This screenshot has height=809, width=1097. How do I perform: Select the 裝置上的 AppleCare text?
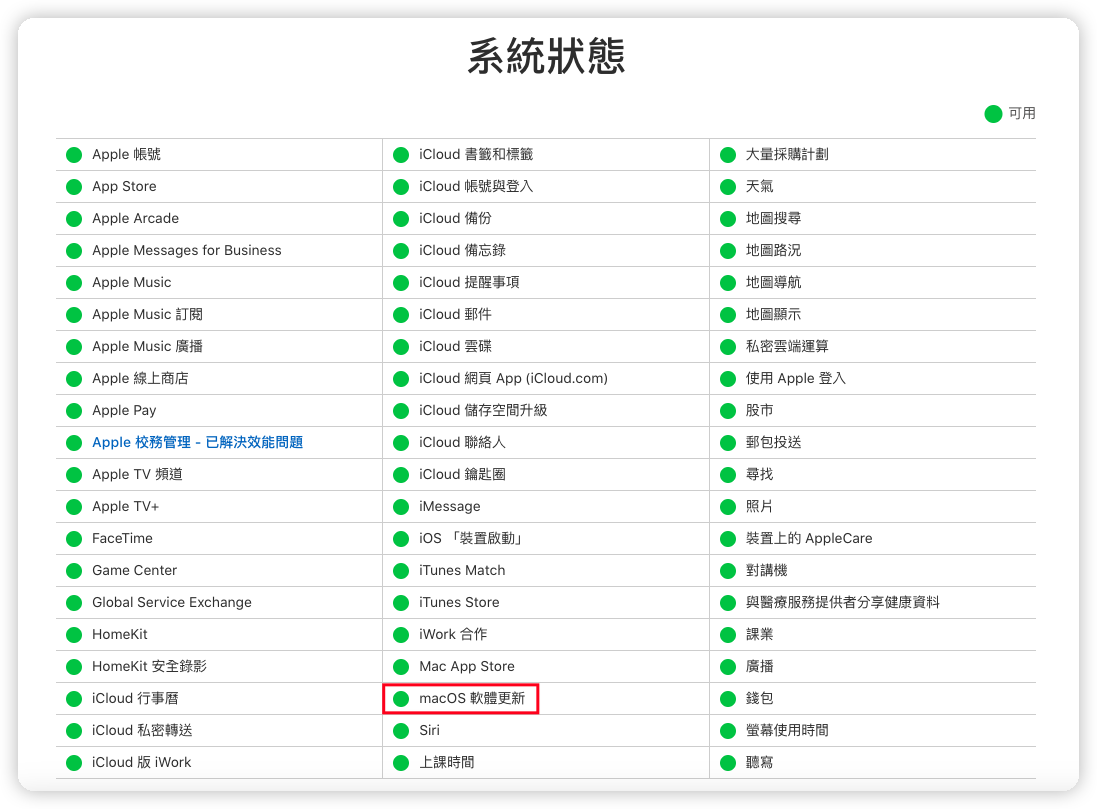click(809, 538)
